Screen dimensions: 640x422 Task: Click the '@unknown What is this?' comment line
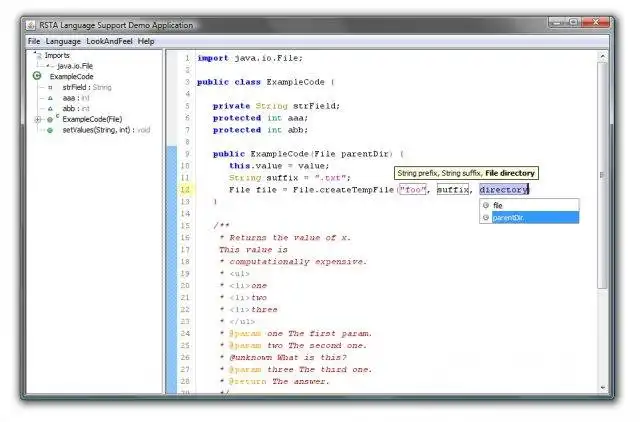(x=288, y=358)
